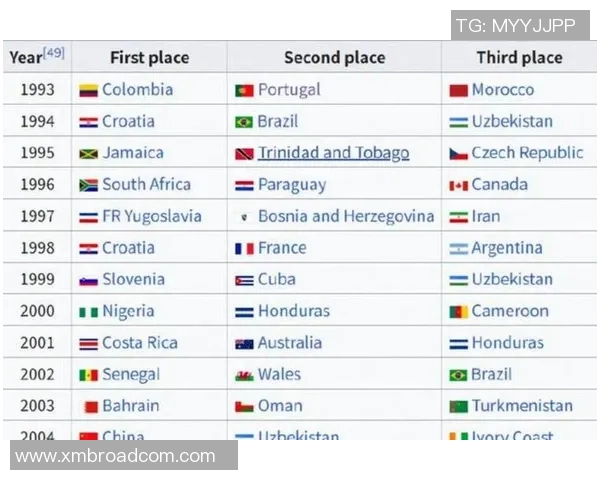600x480 pixels.
Task: Click the Trinidad and Tobago flag icon
Action: [x=244, y=154]
